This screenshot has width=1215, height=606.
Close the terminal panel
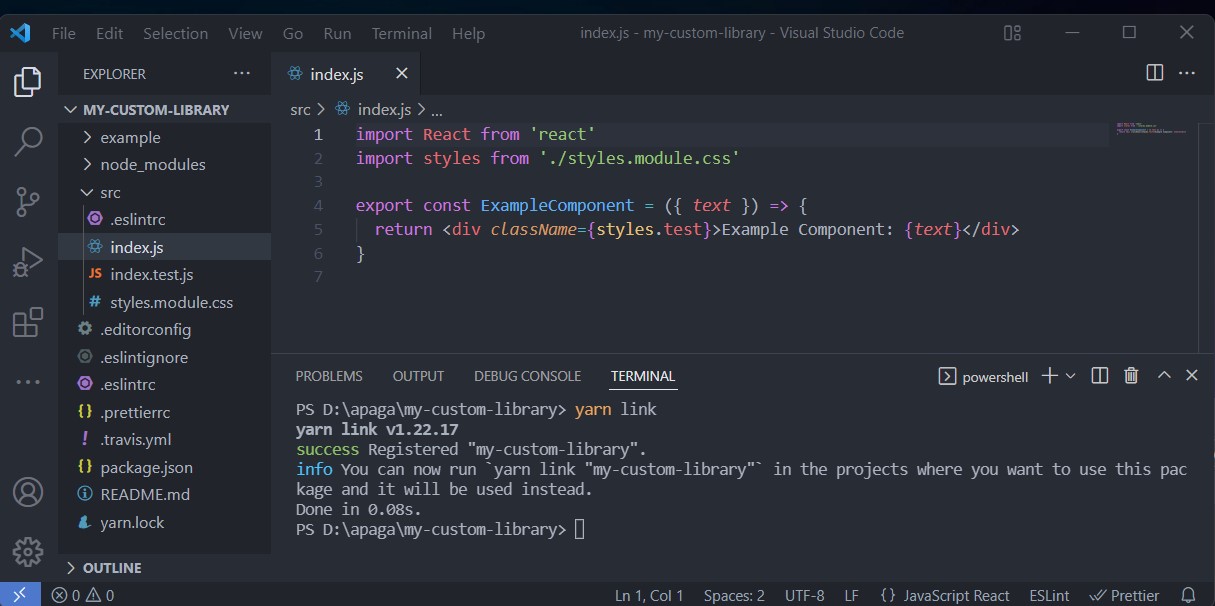(1192, 376)
